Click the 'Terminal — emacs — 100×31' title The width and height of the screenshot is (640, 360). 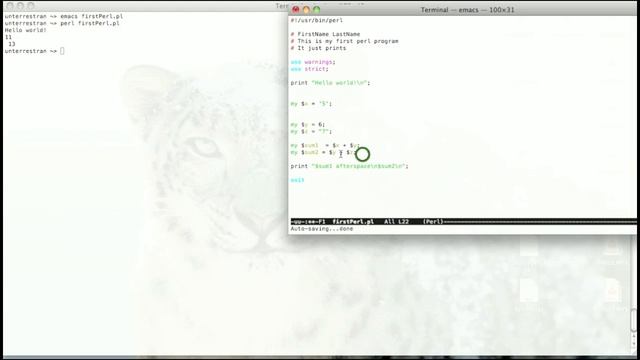pos(467,10)
